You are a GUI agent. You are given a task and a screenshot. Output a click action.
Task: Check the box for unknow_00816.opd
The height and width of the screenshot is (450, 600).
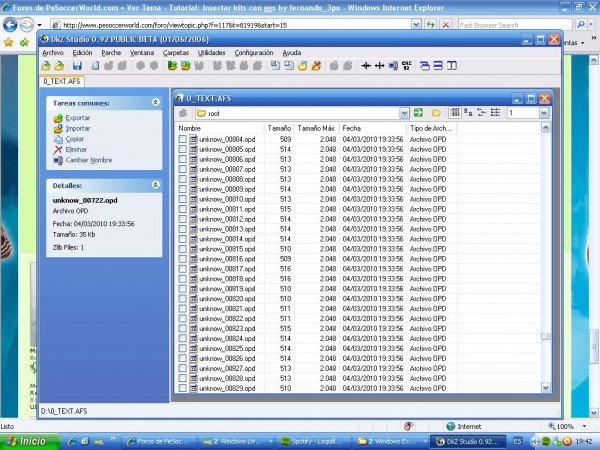[183, 259]
